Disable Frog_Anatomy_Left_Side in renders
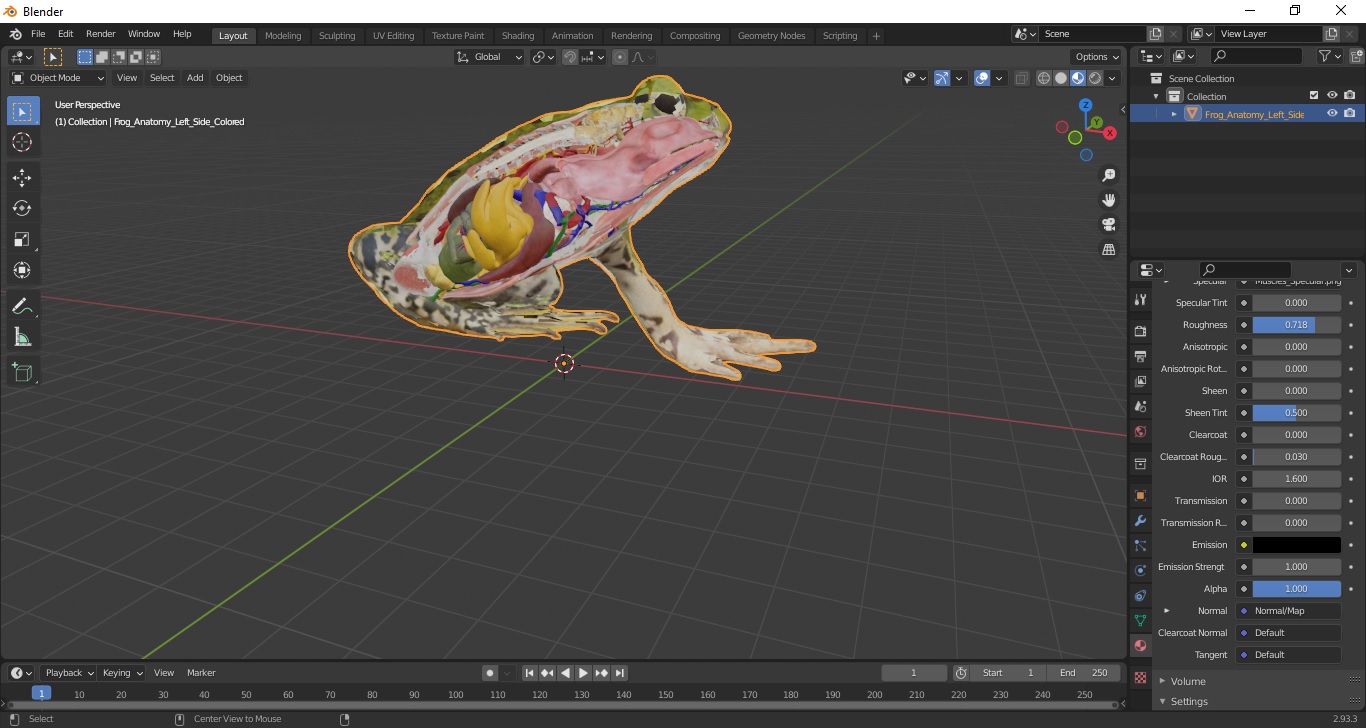1366x728 pixels. click(1350, 114)
